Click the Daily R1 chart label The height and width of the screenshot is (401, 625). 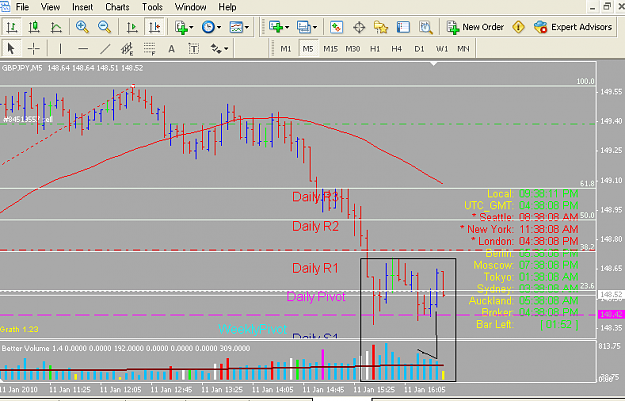[315, 268]
